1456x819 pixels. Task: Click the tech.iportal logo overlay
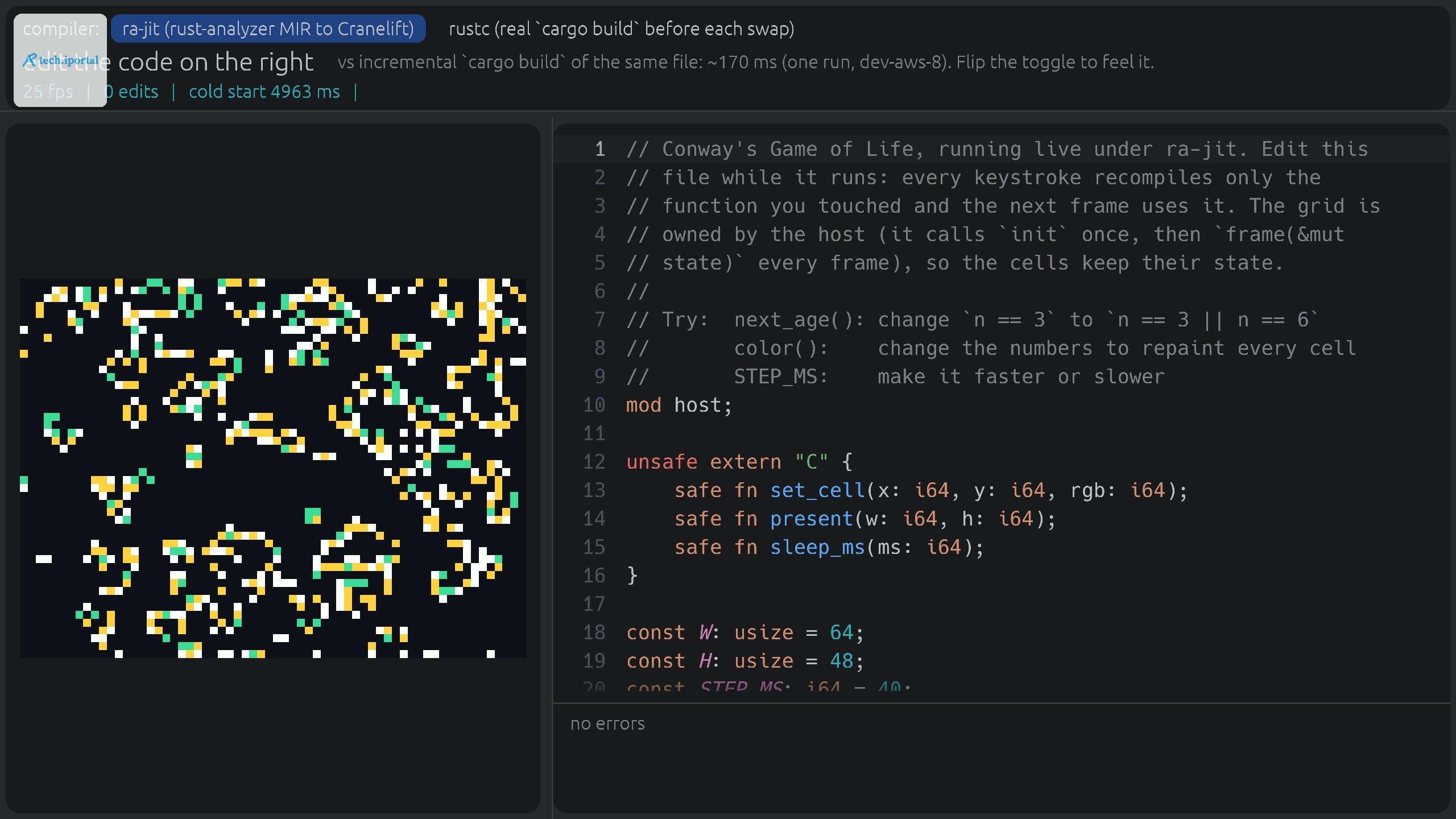60,60
